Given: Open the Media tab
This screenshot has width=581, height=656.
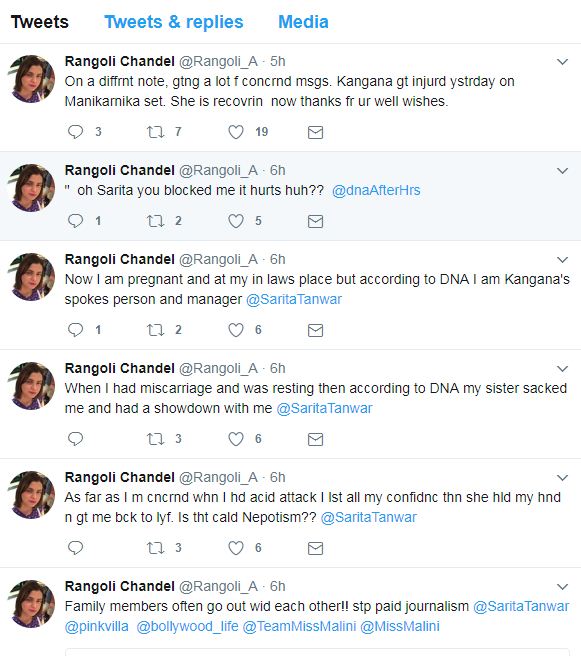Looking at the screenshot, I should [303, 22].
